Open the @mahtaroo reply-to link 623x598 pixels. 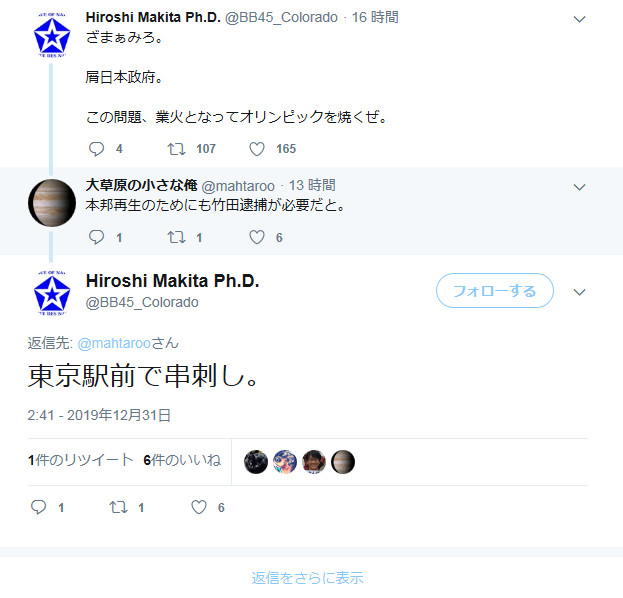click(114, 343)
